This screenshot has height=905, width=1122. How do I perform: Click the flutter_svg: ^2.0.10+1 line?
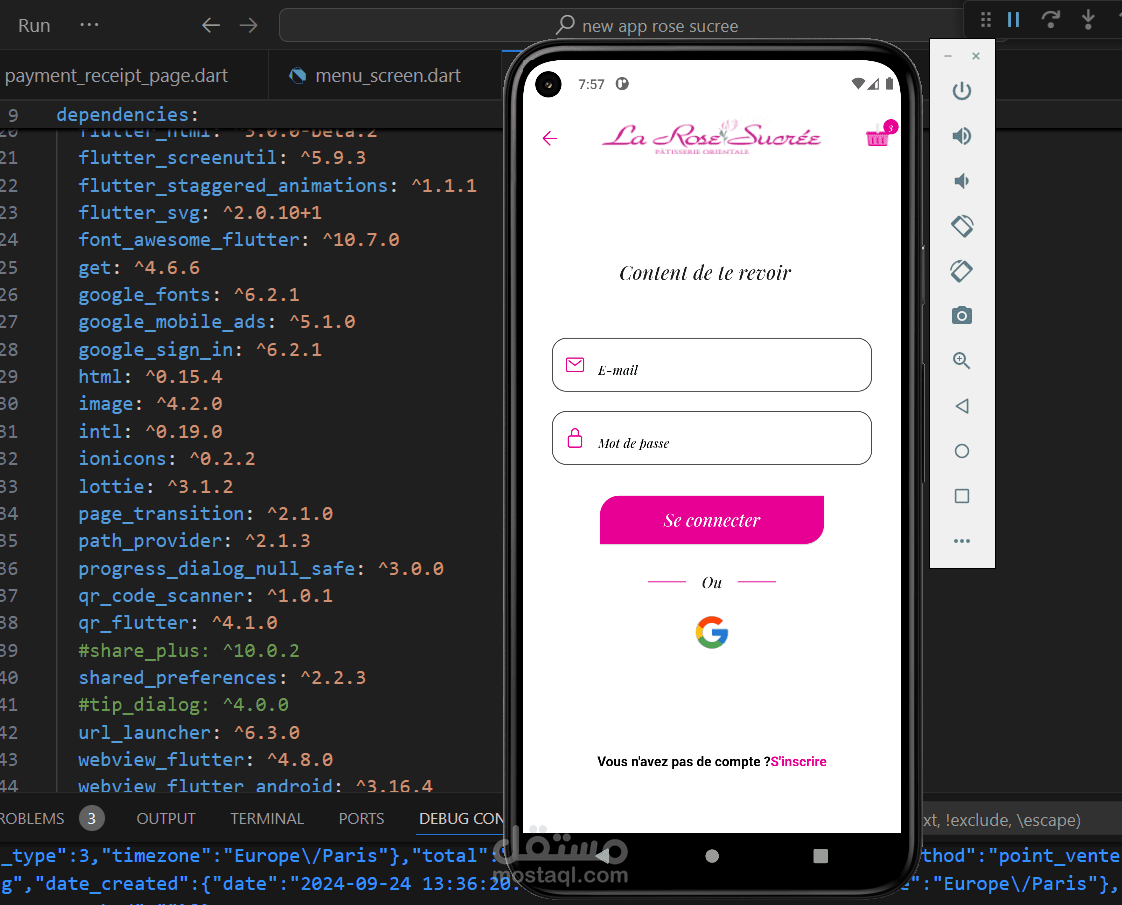point(200,212)
